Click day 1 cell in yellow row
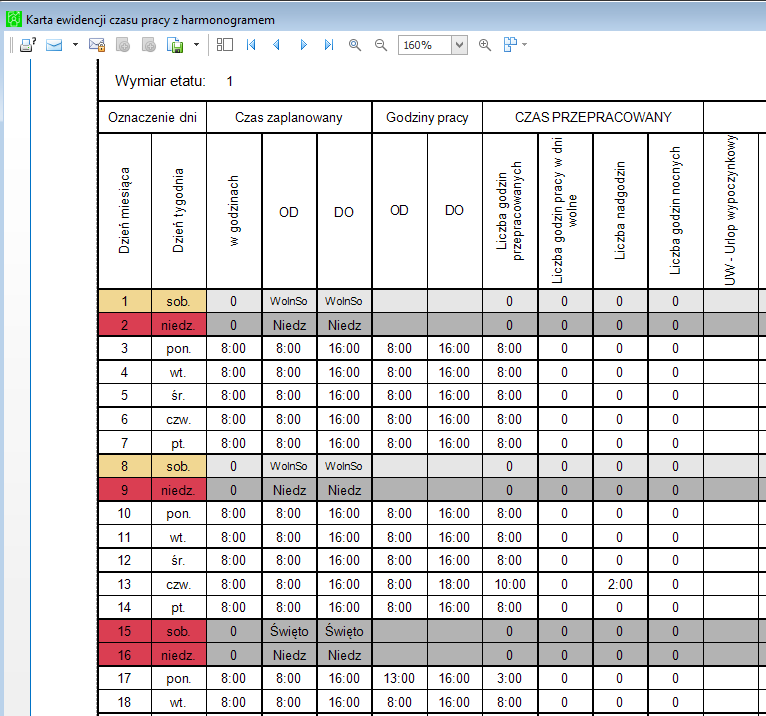Viewport: 766px width, 716px height. point(125,301)
